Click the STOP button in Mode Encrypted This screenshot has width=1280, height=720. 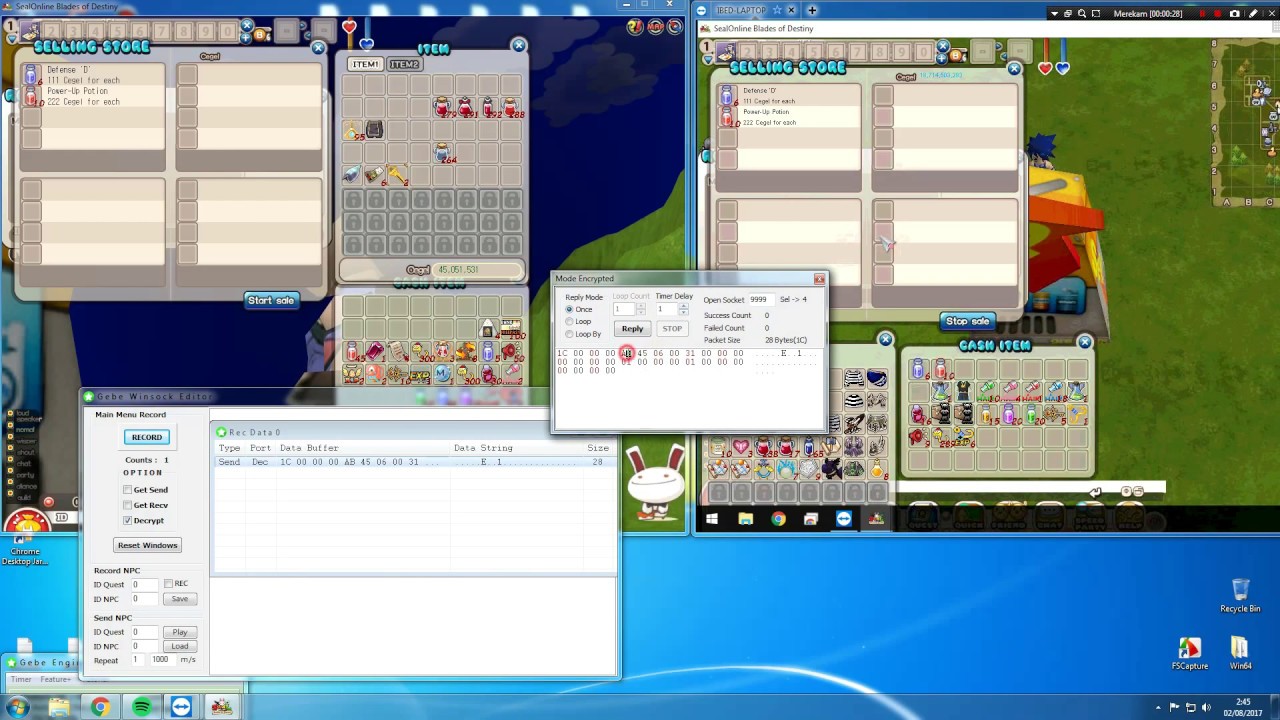coord(672,329)
